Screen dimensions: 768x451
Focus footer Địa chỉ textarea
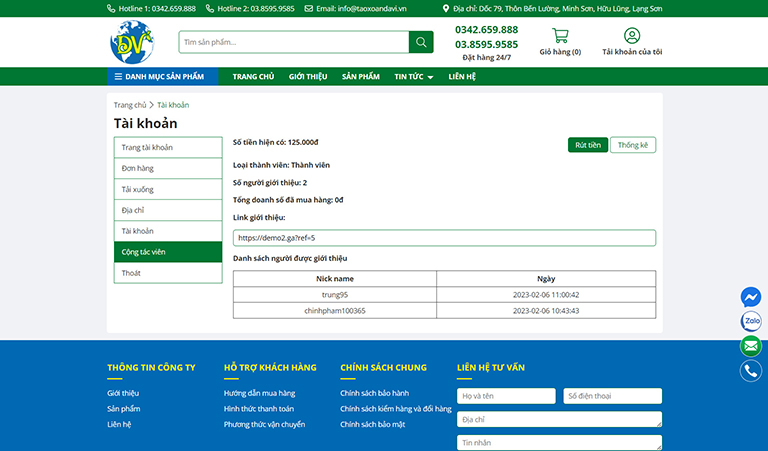(559, 419)
